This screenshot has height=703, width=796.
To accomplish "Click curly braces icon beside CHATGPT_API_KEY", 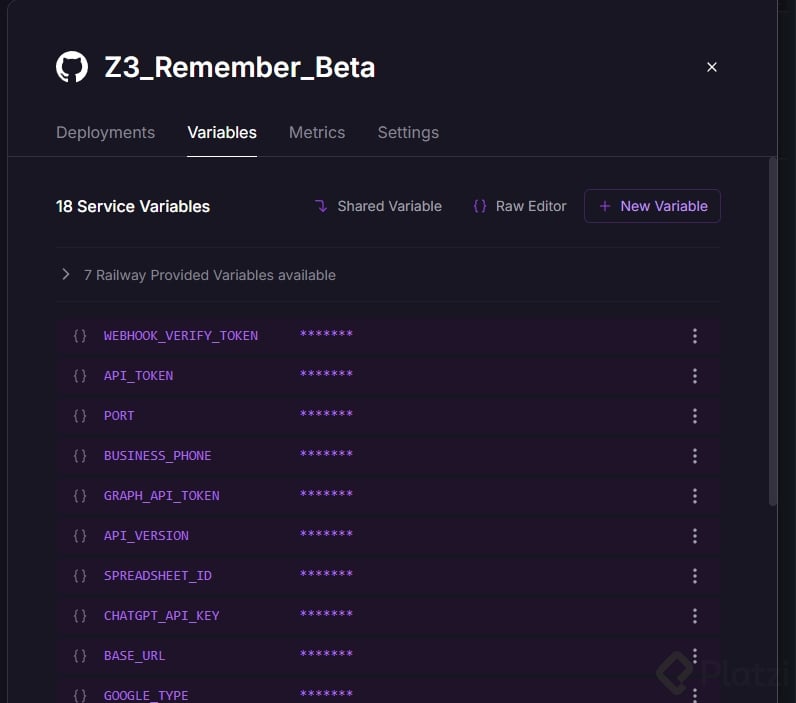I will point(80,616).
